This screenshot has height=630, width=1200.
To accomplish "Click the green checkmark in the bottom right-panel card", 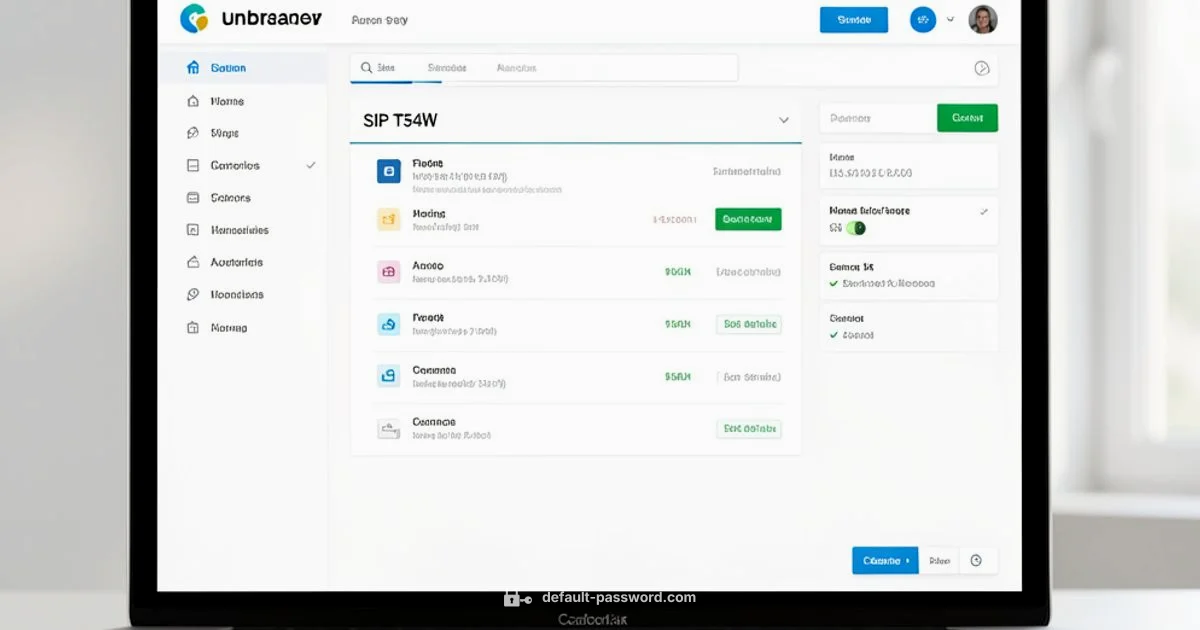I will click(x=834, y=336).
